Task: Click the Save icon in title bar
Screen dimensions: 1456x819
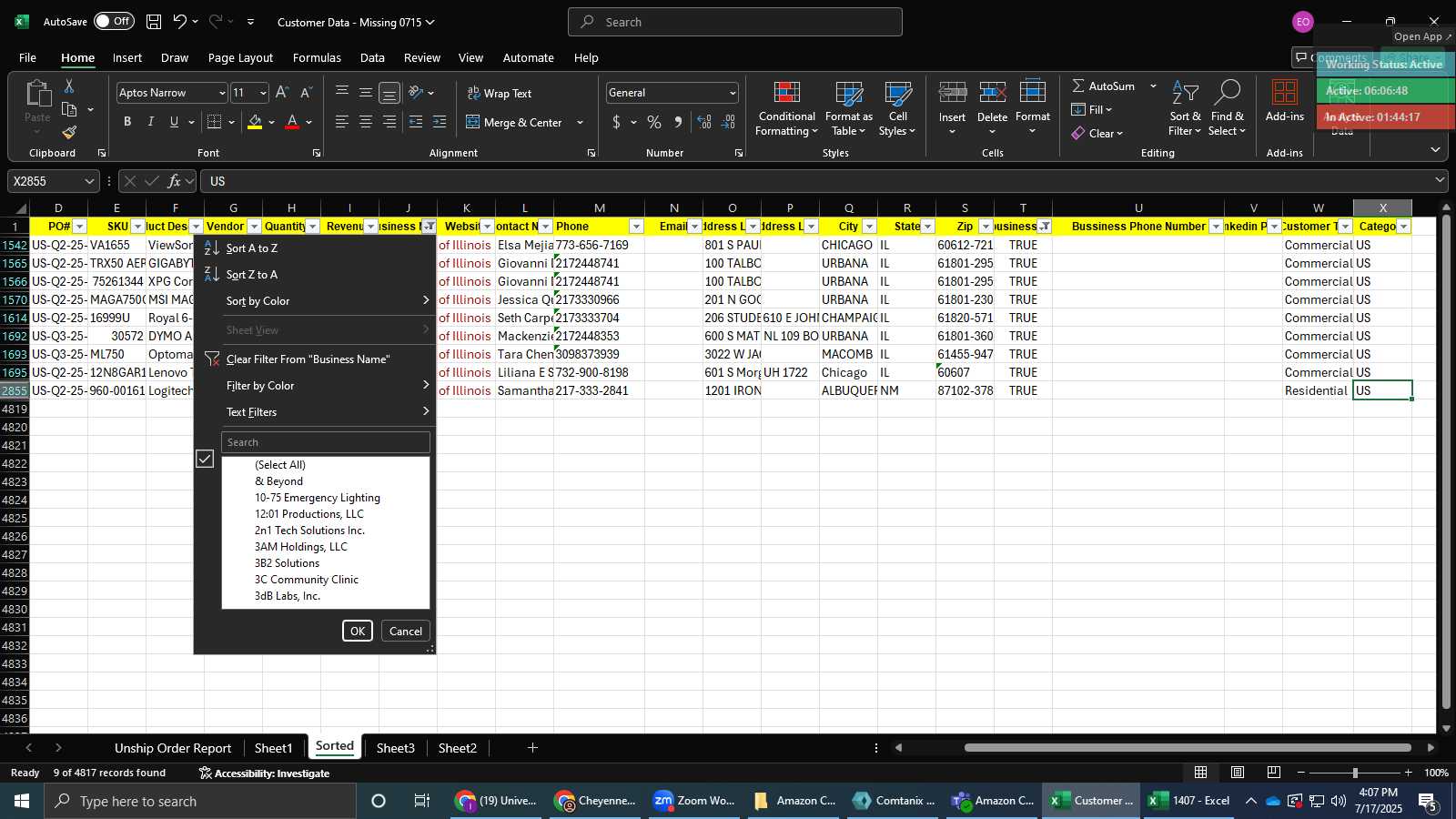Action: coord(154,22)
